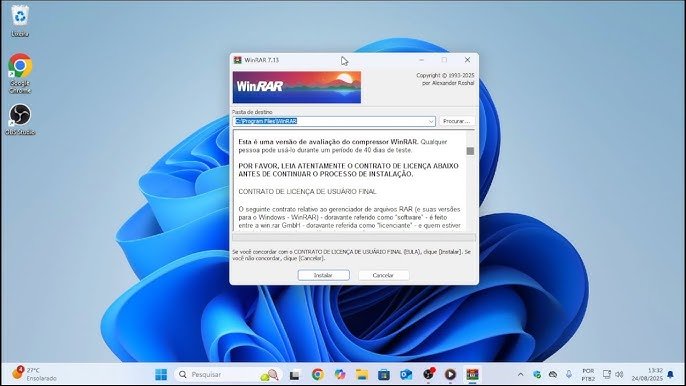The image size is (686, 386).
Task: Click the Windows Security tray icon
Action: pyautogui.click(x=537, y=375)
